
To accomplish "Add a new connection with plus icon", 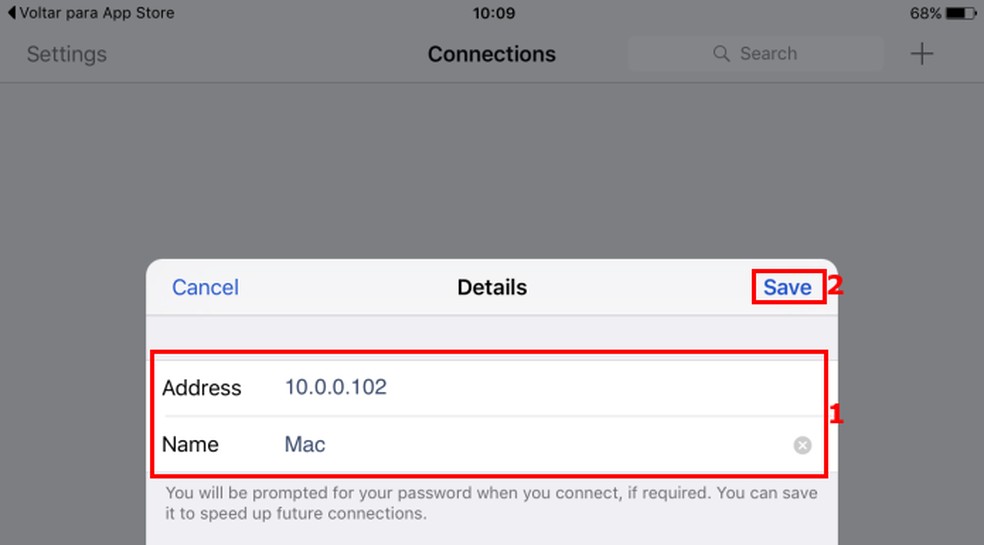I will [x=921, y=54].
